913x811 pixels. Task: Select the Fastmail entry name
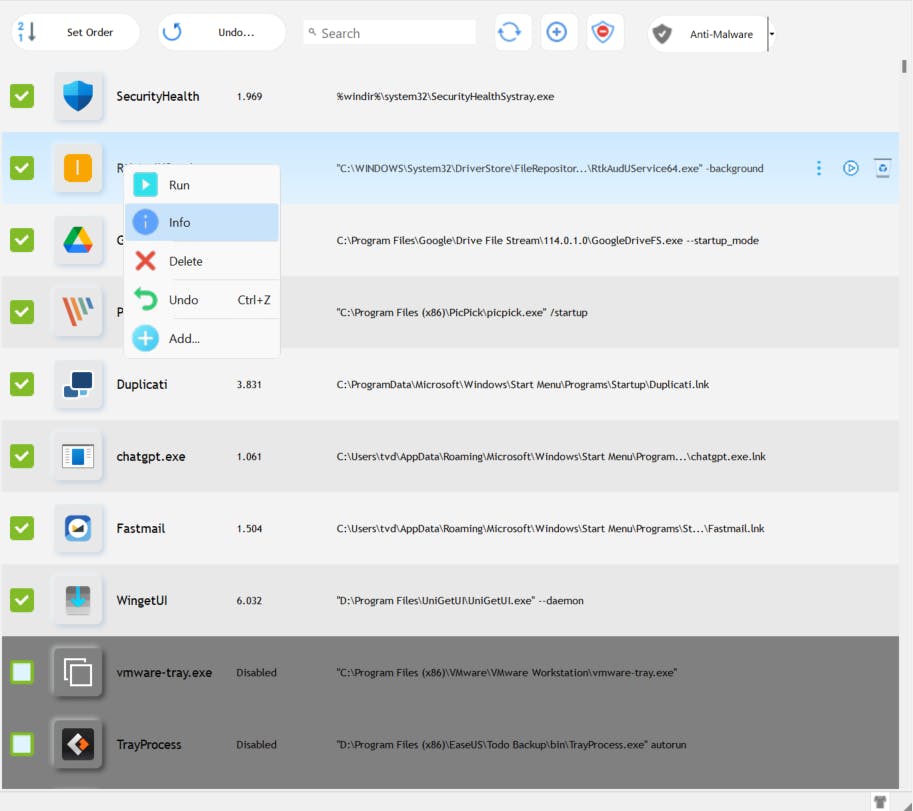141,529
